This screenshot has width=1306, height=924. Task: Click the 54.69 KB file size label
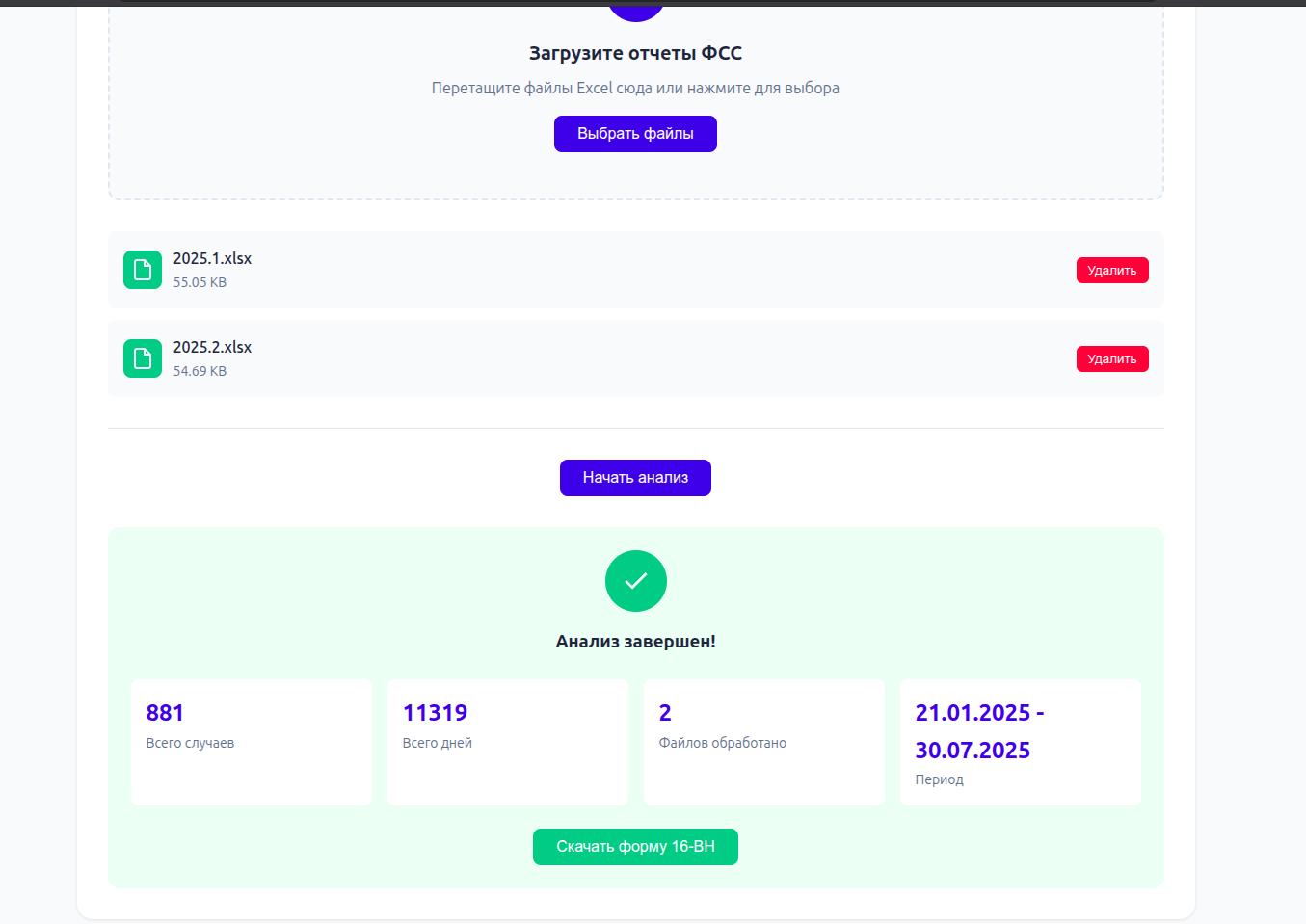(x=200, y=371)
